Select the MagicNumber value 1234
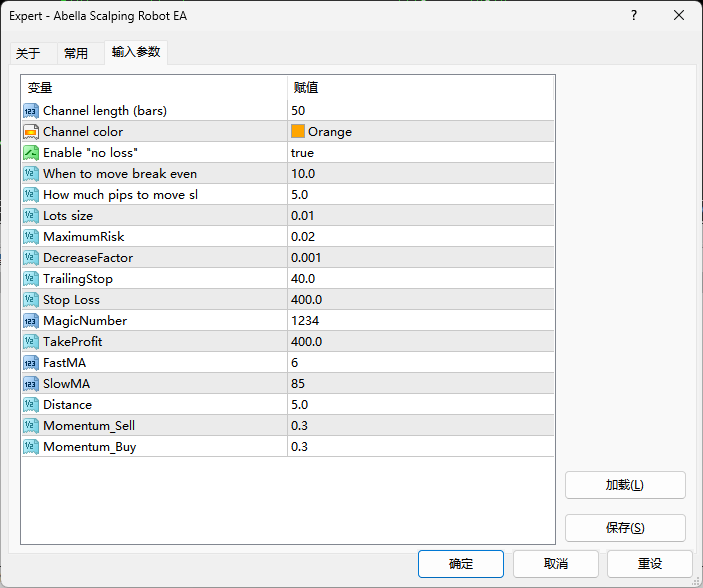703x588 pixels. (x=305, y=321)
